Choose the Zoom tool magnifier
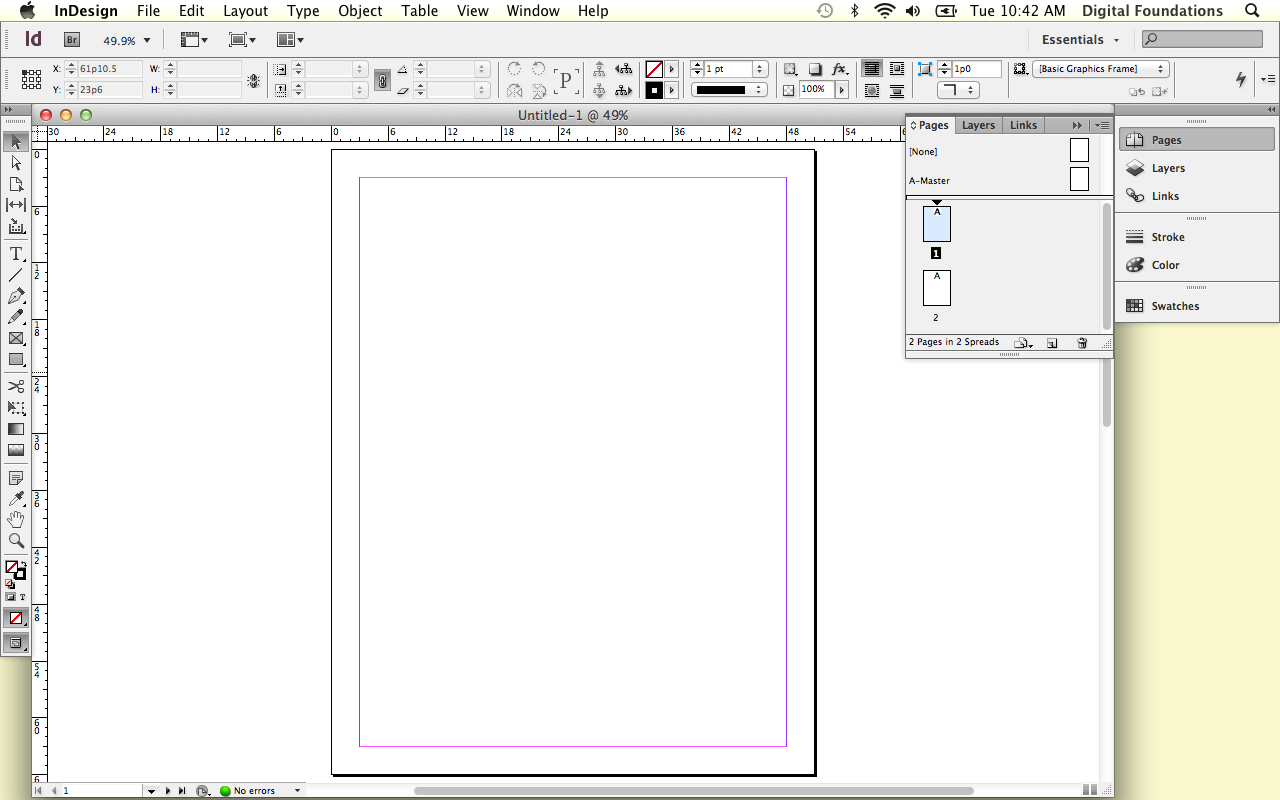Screen dimensions: 1280x800 [x=16, y=541]
